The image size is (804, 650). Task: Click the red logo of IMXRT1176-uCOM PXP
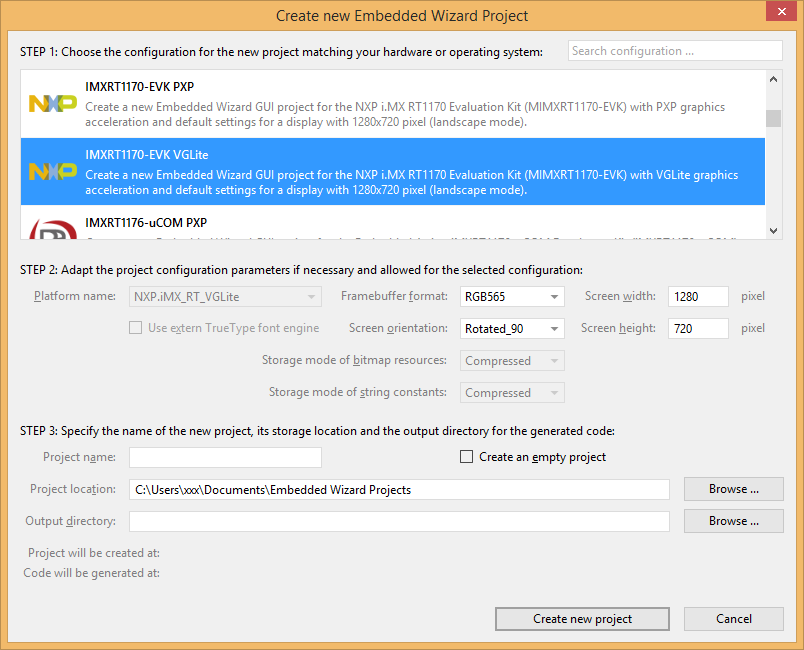[52, 229]
